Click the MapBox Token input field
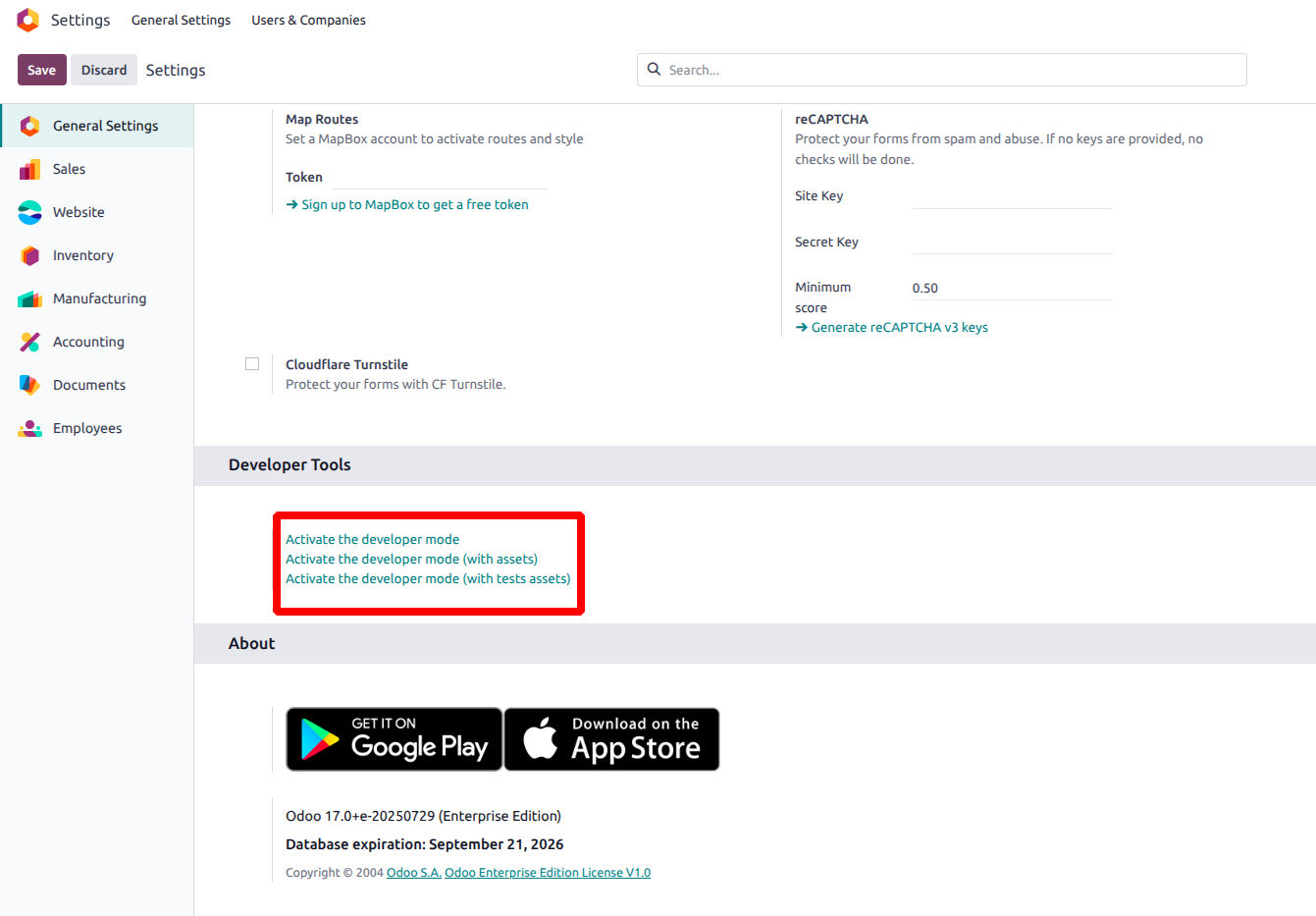This screenshot has width=1316, height=916. [x=439, y=178]
